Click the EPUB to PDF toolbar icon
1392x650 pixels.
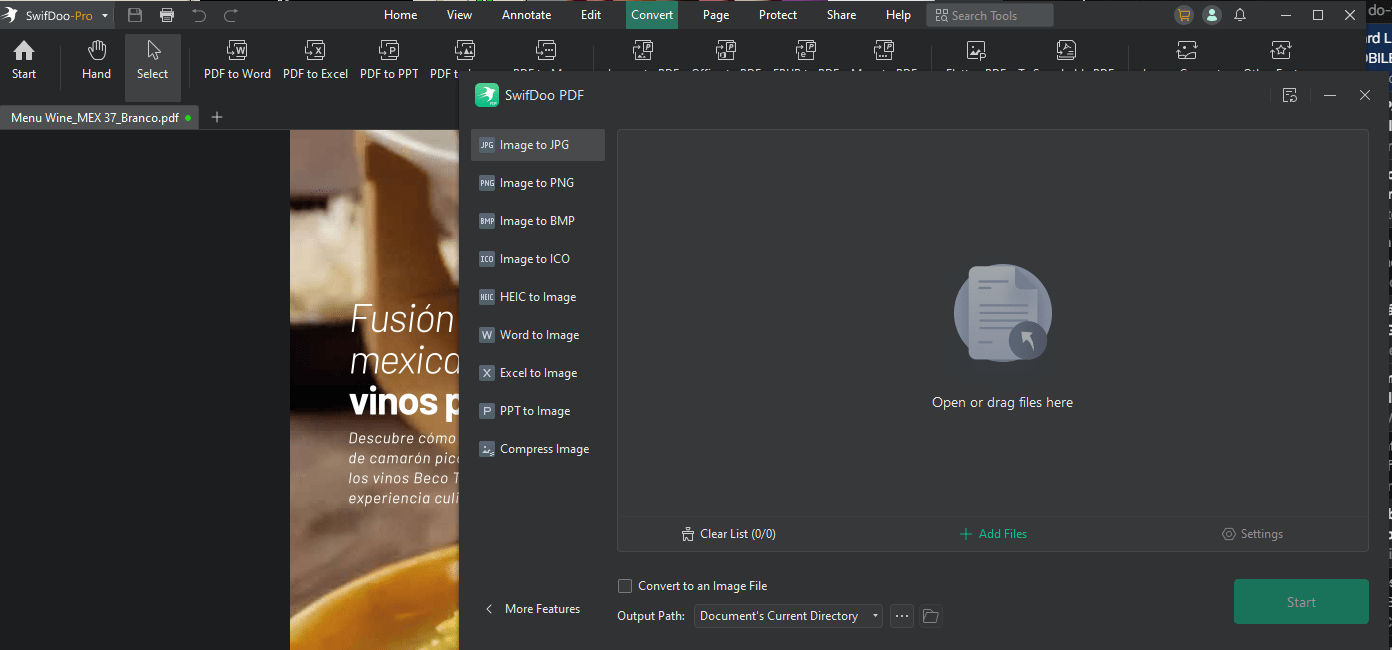tap(806, 51)
